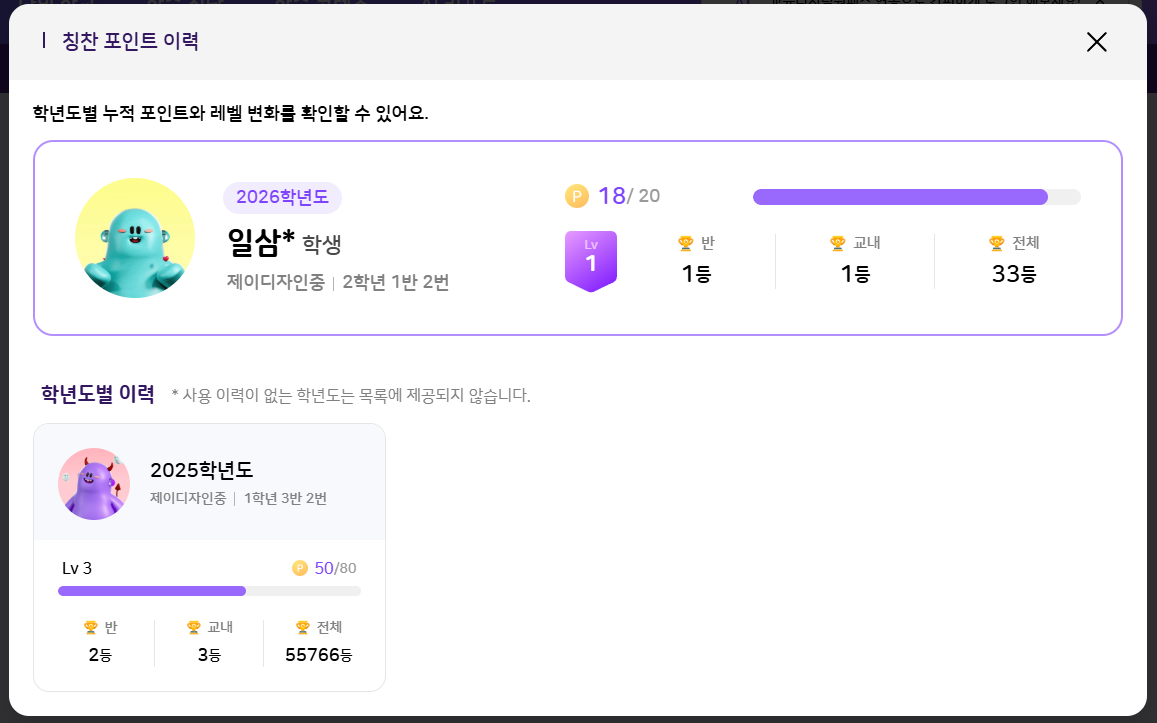Click the purple Lv 1 badge
1157x723 pixels.
coord(591,261)
